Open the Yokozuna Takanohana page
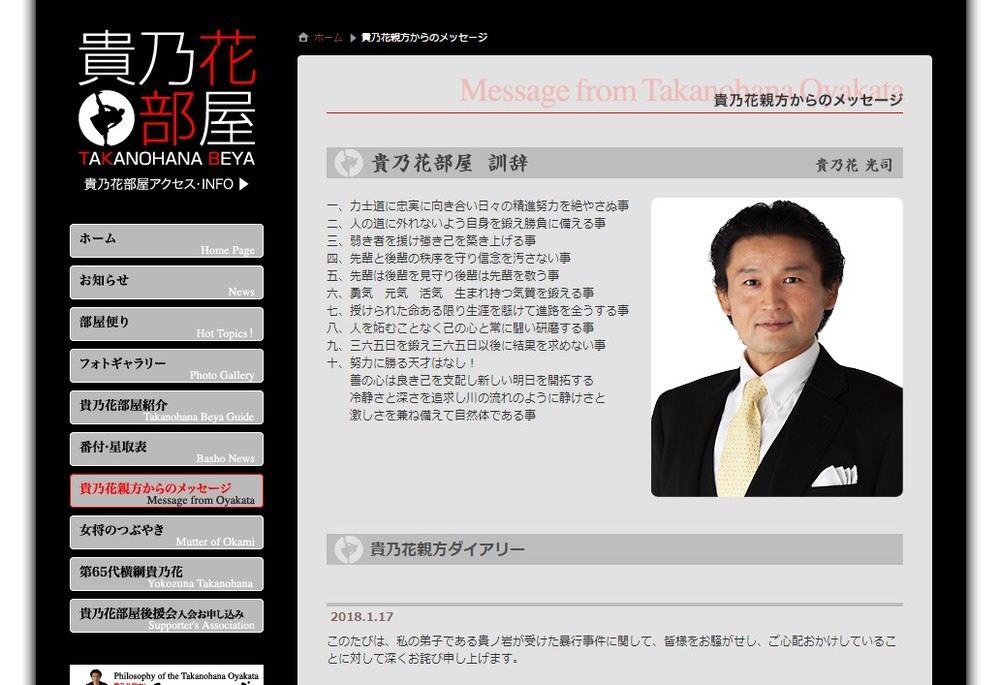Screen dimensions: 1000x685 coord(166,574)
